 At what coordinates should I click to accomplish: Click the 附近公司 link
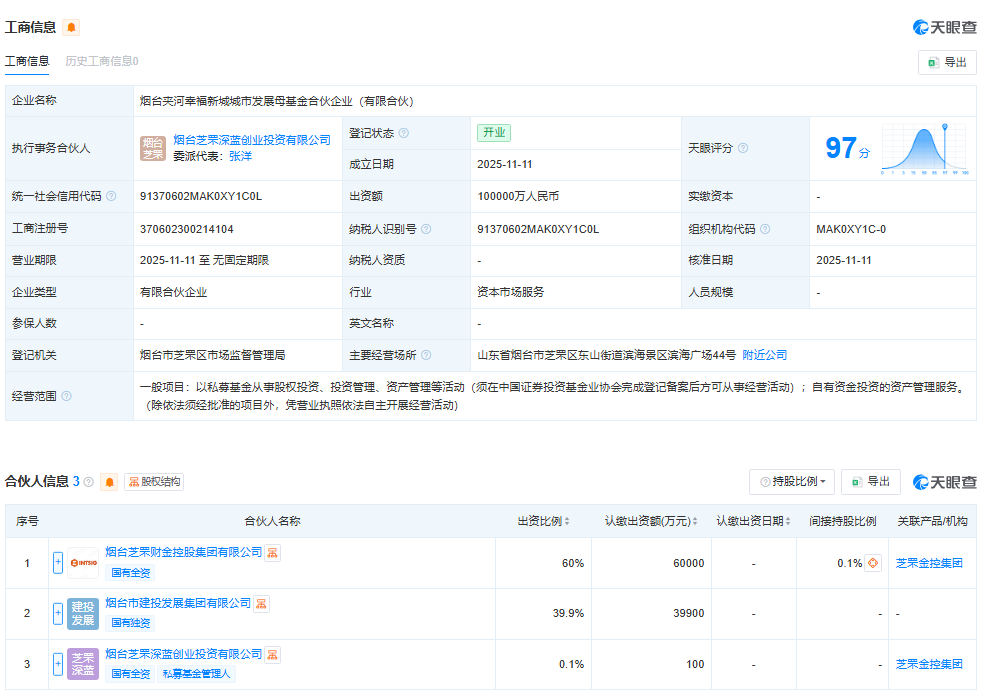click(x=764, y=355)
